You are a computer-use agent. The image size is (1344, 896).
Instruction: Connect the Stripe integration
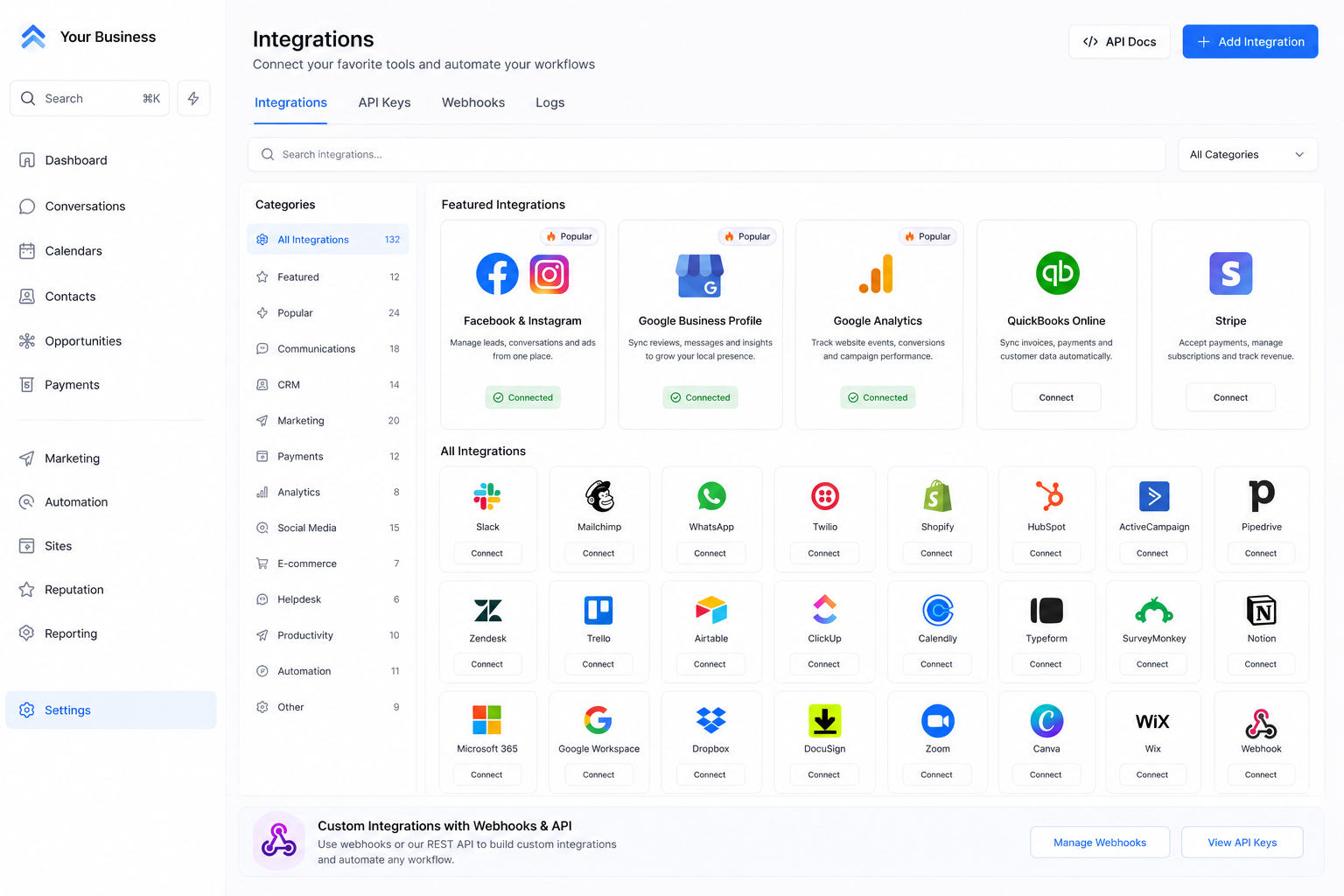(x=1230, y=397)
